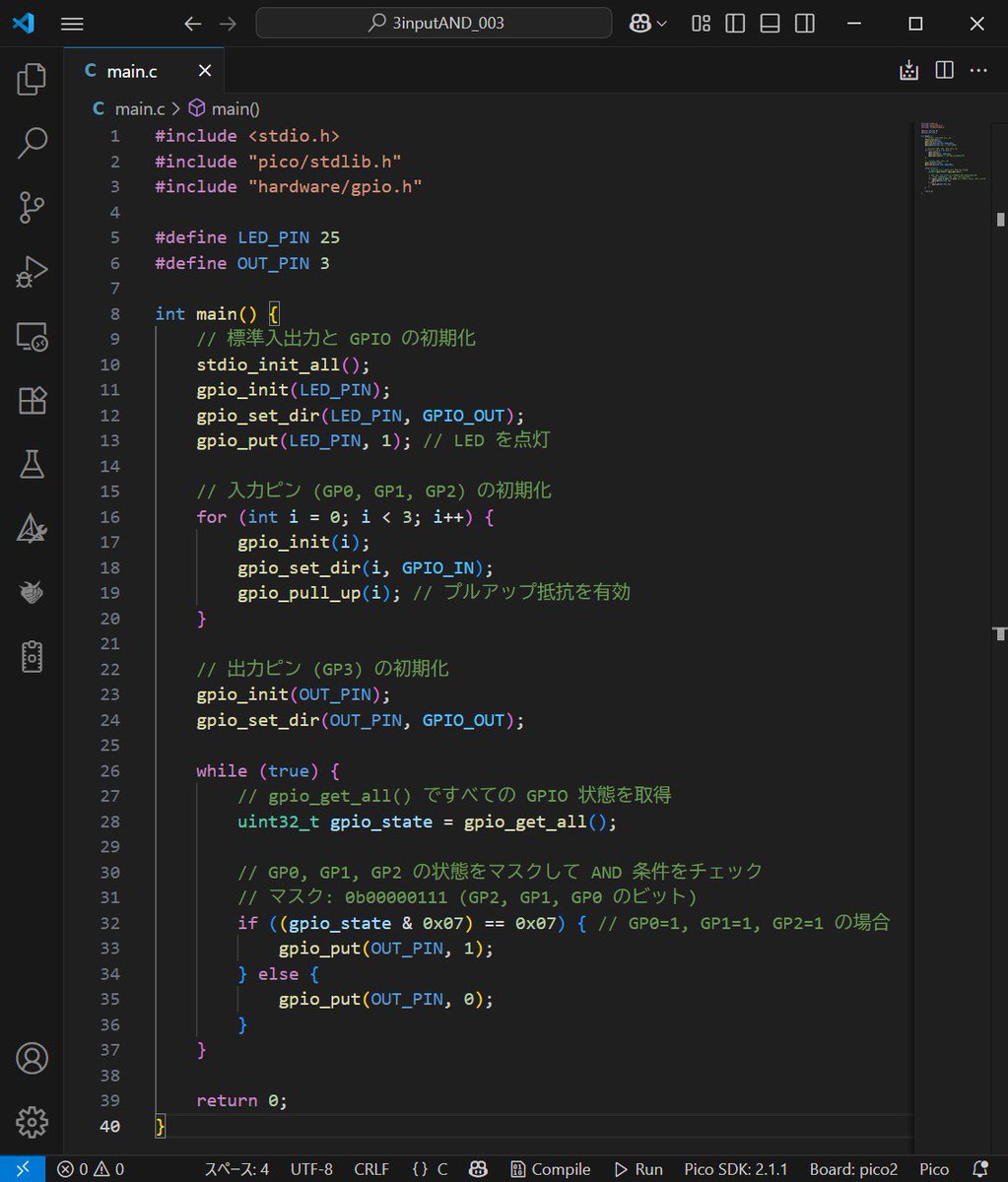
Task: Switch board via Board: pico2
Action: point(853,1169)
